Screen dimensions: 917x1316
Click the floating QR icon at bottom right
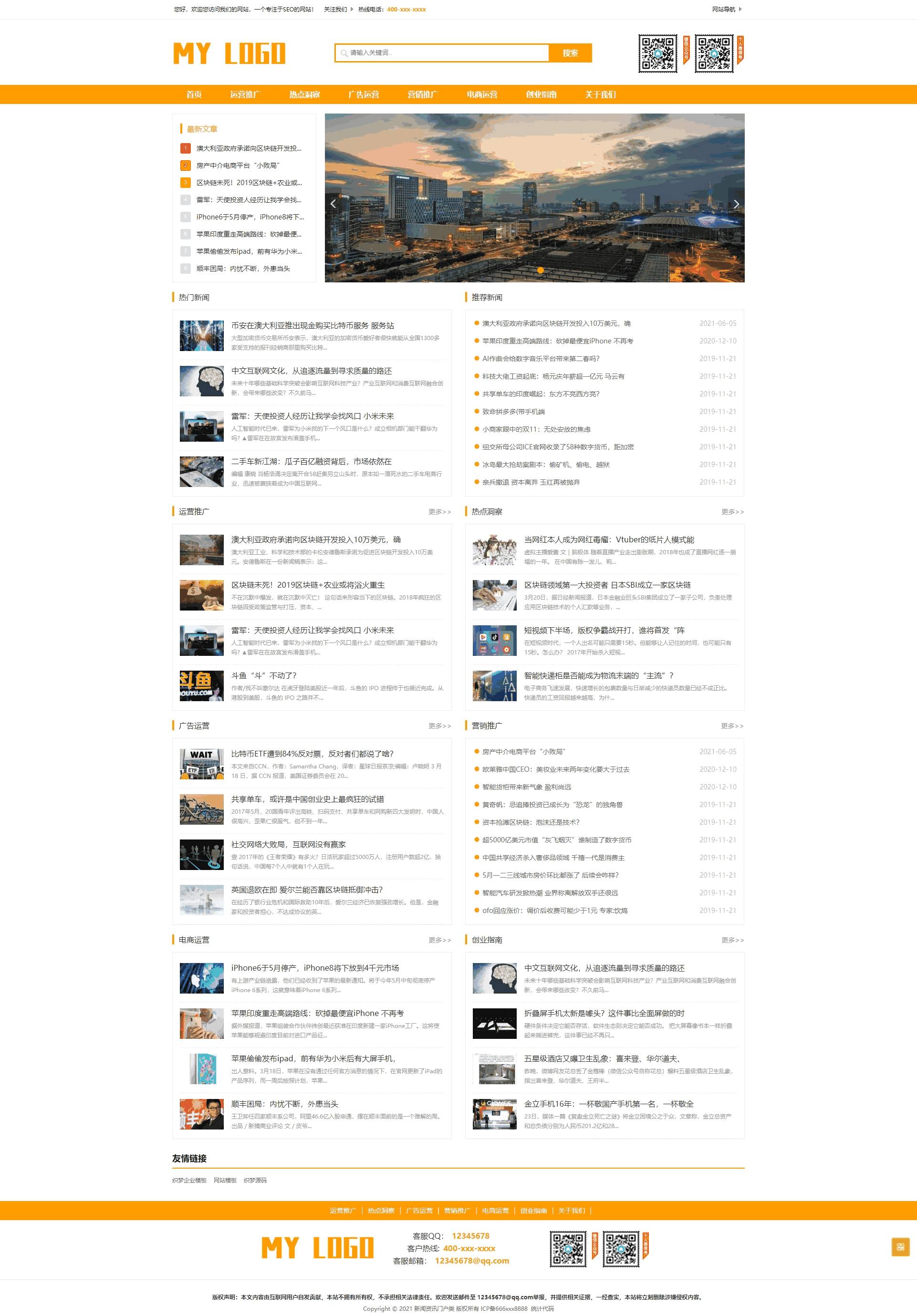pyautogui.click(x=900, y=1247)
